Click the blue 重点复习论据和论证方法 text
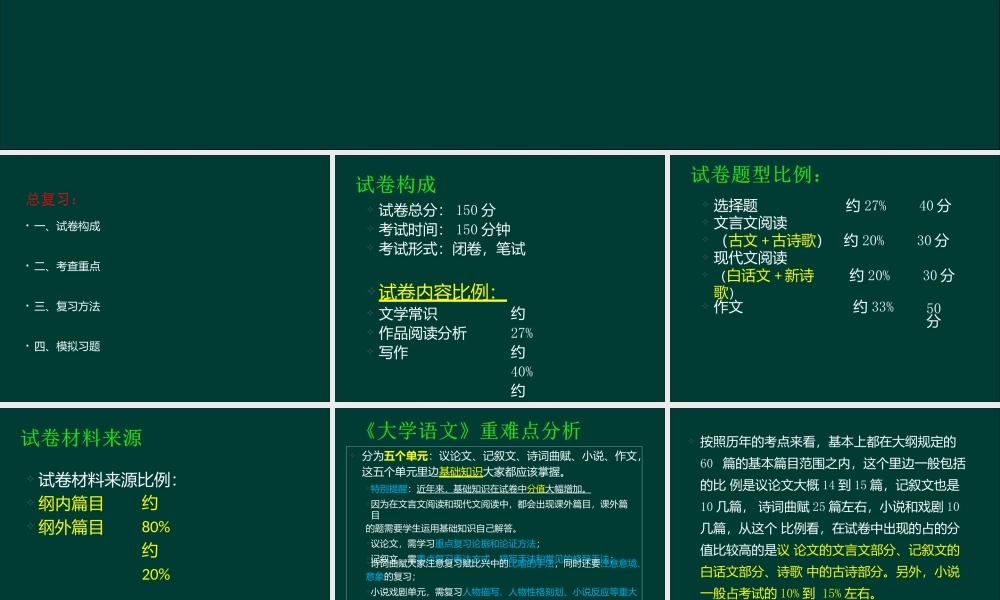This screenshot has height=600, width=1000. [x=485, y=544]
